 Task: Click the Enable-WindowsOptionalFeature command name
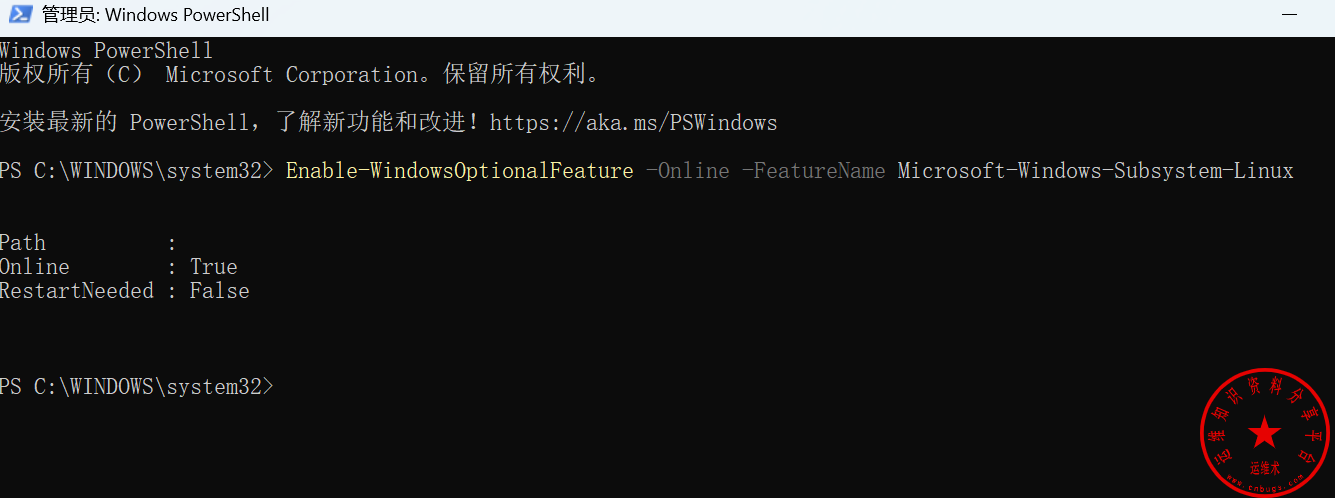[x=459, y=171]
